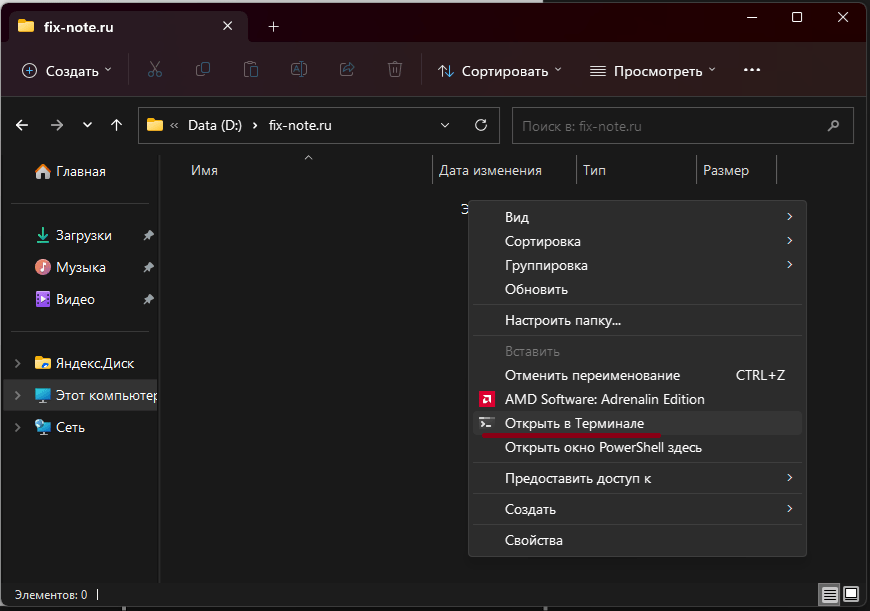Open the Сортировать dropdown
870x611 pixels.
point(500,71)
